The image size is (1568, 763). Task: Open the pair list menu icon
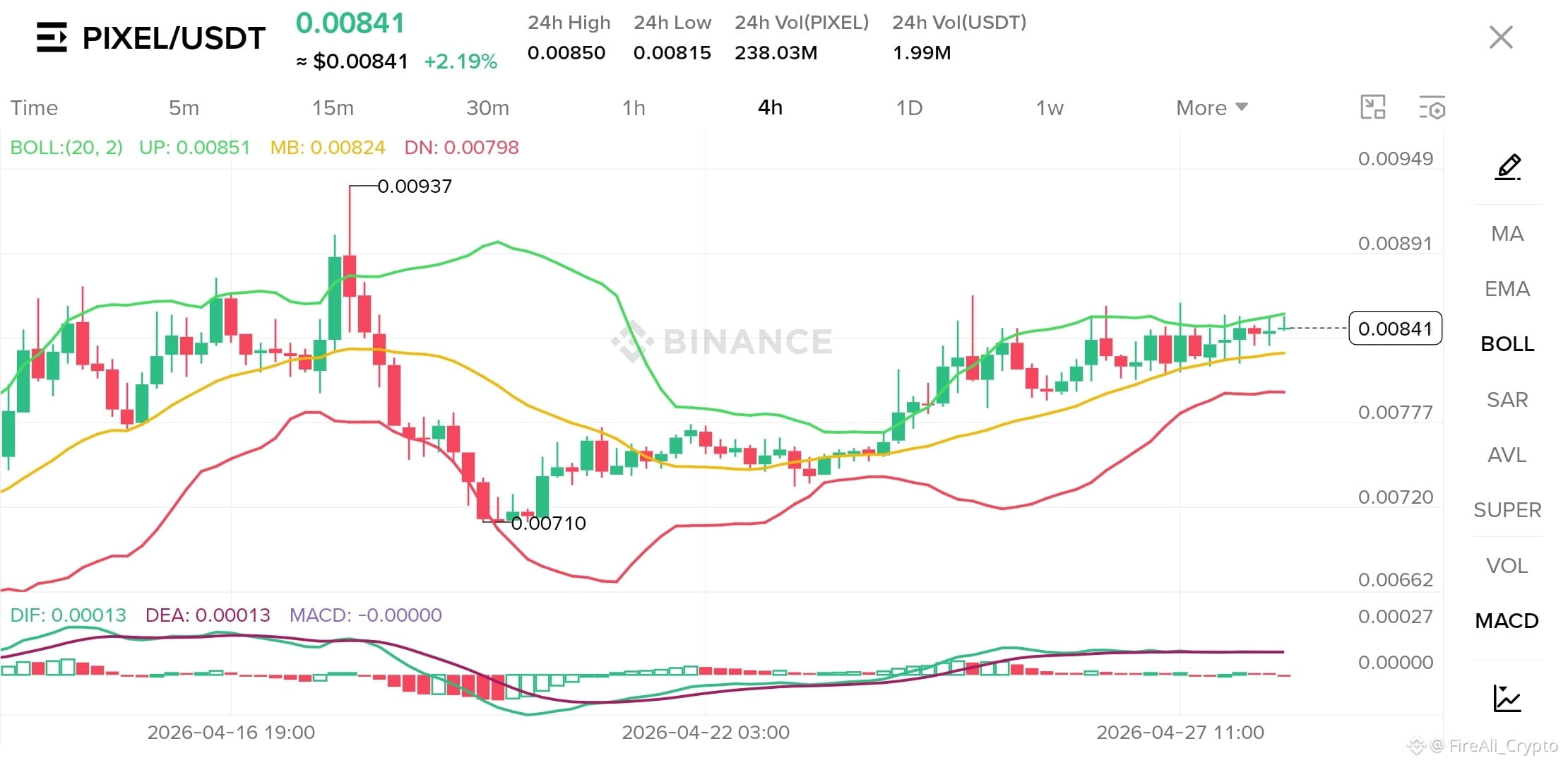(52, 37)
